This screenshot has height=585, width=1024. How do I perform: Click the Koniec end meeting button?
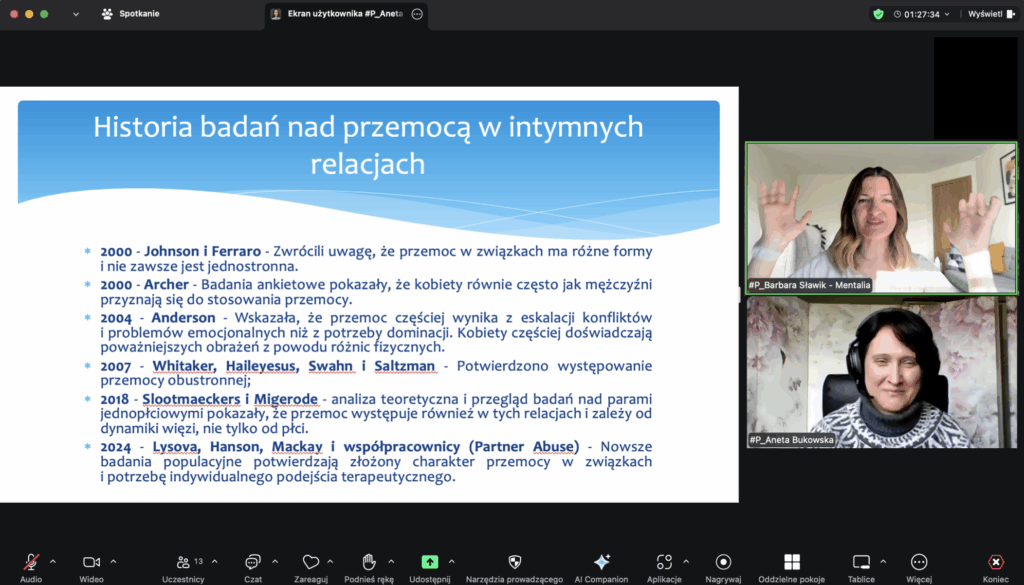coord(995,562)
